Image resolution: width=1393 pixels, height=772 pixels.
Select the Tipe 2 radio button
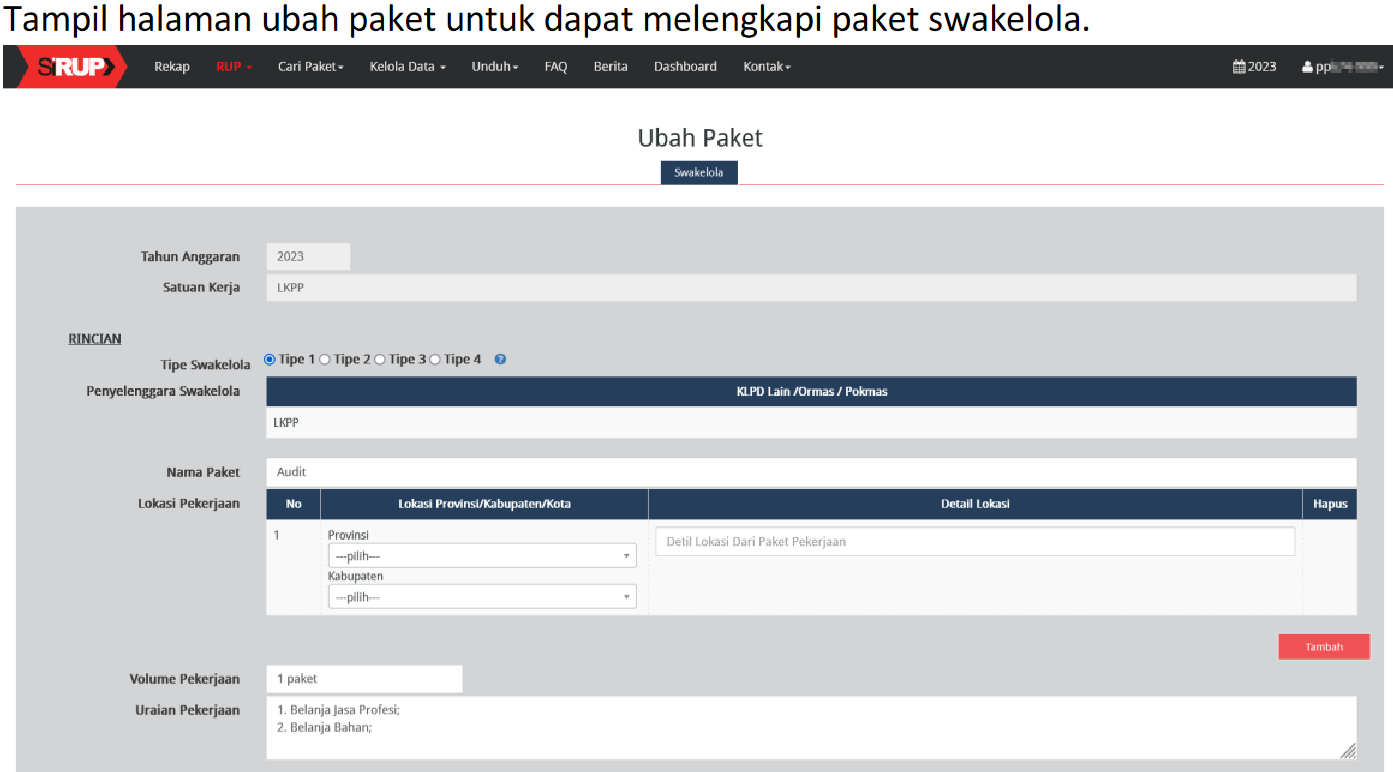[x=325, y=360]
